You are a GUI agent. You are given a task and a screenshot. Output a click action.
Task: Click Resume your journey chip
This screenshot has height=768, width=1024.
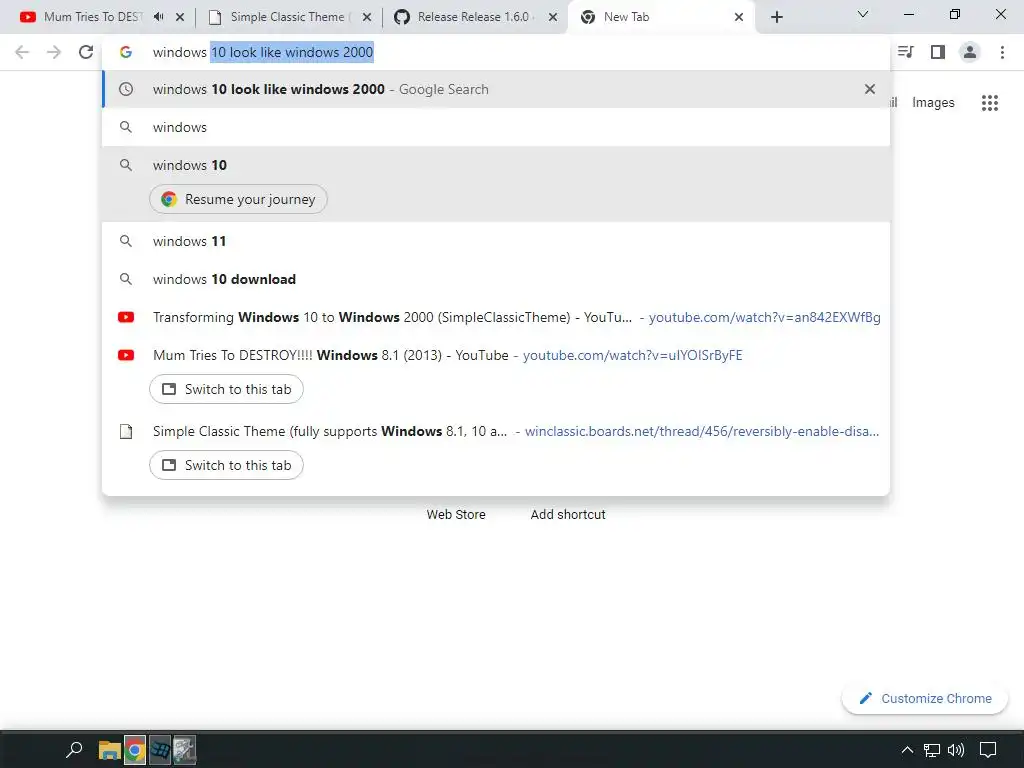[238, 199]
